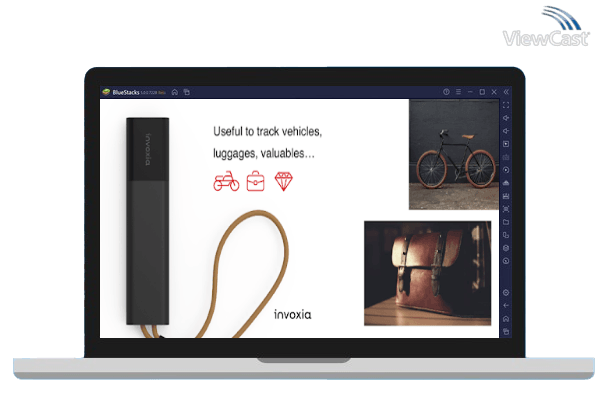Go to Android home via sidebar
Viewport: 602px width, 414px height.
click(506, 319)
